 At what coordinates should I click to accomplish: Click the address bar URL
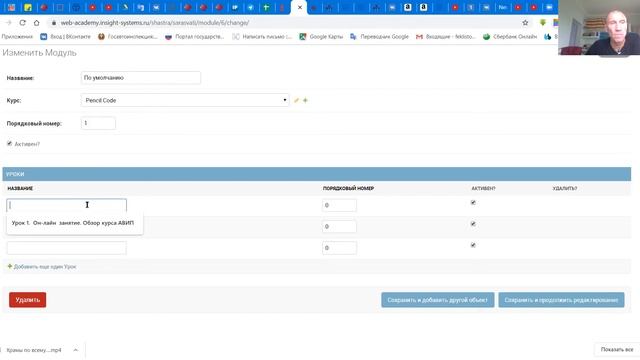pyautogui.click(x=155, y=23)
